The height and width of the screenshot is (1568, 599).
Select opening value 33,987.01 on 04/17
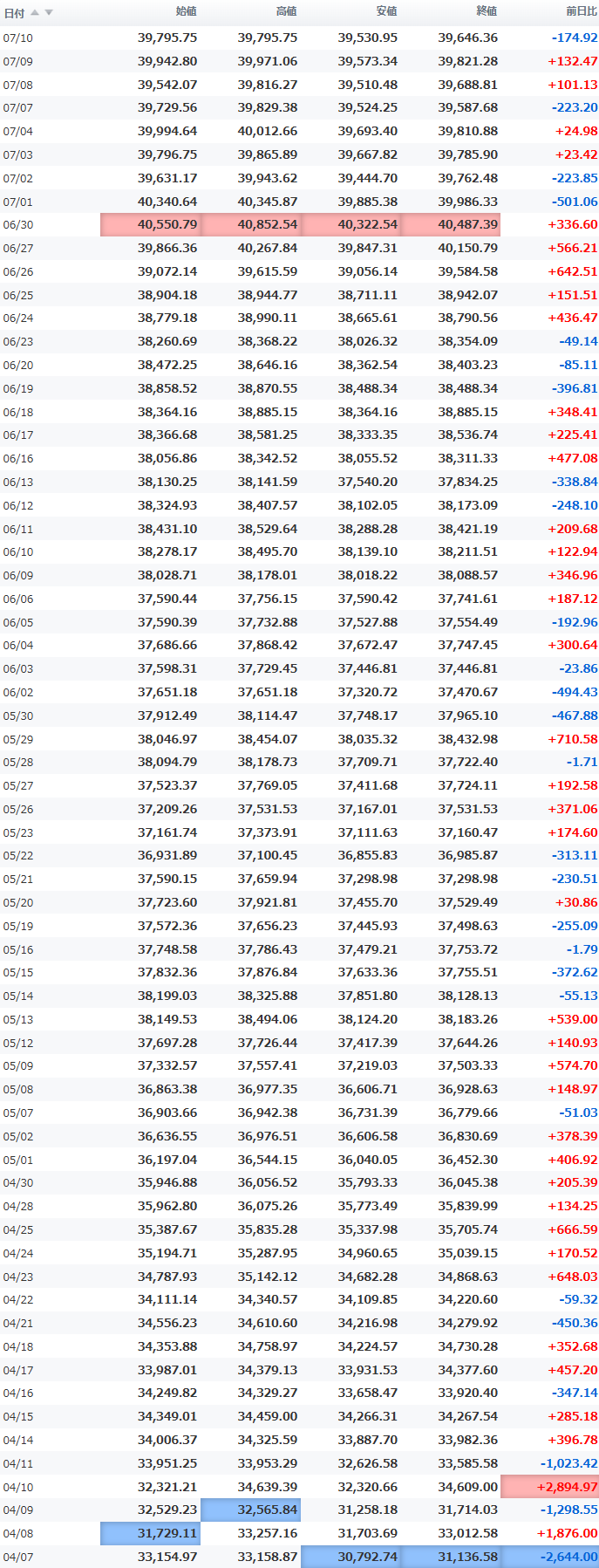tap(167, 1370)
